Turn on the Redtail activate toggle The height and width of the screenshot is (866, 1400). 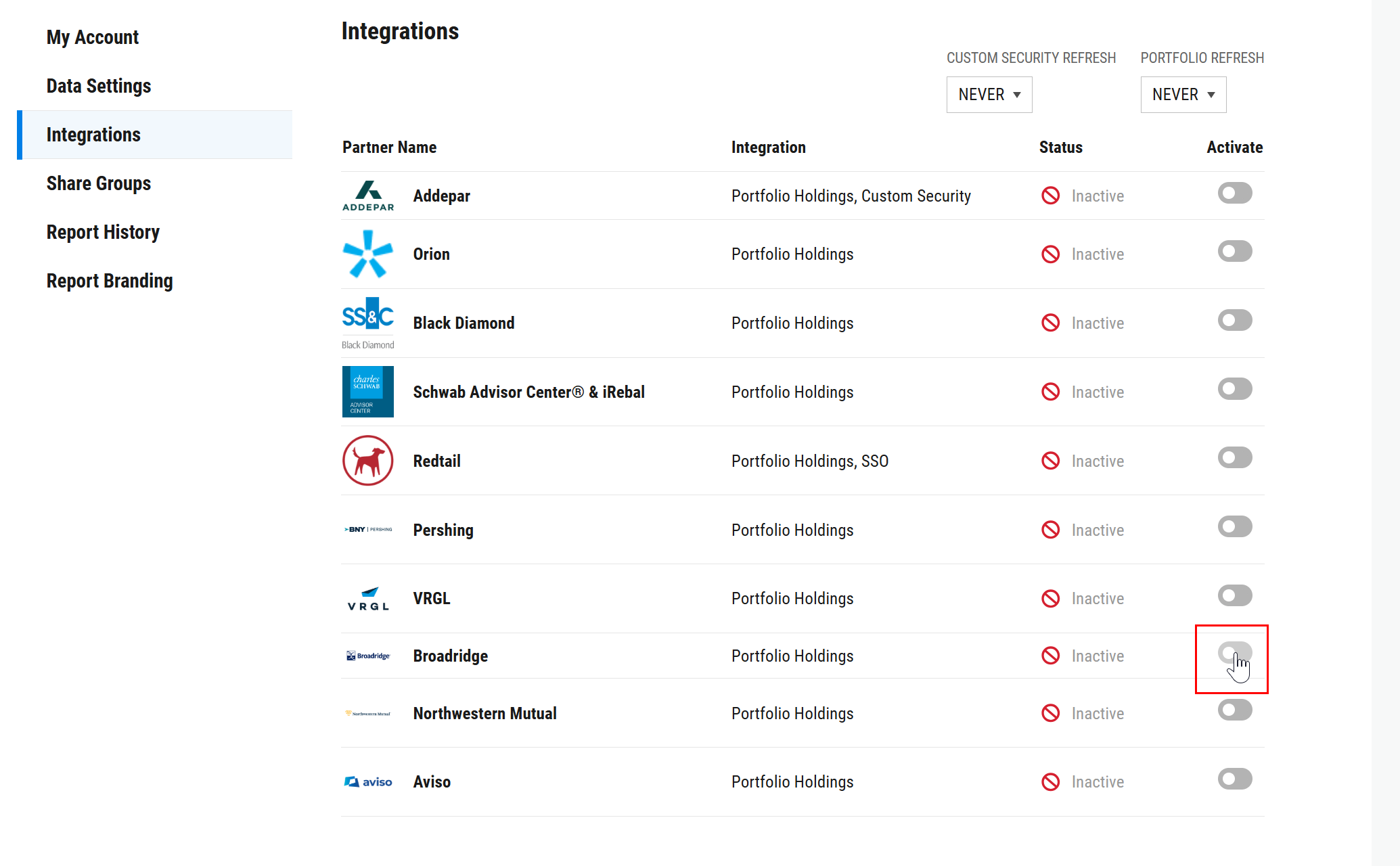(x=1235, y=458)
